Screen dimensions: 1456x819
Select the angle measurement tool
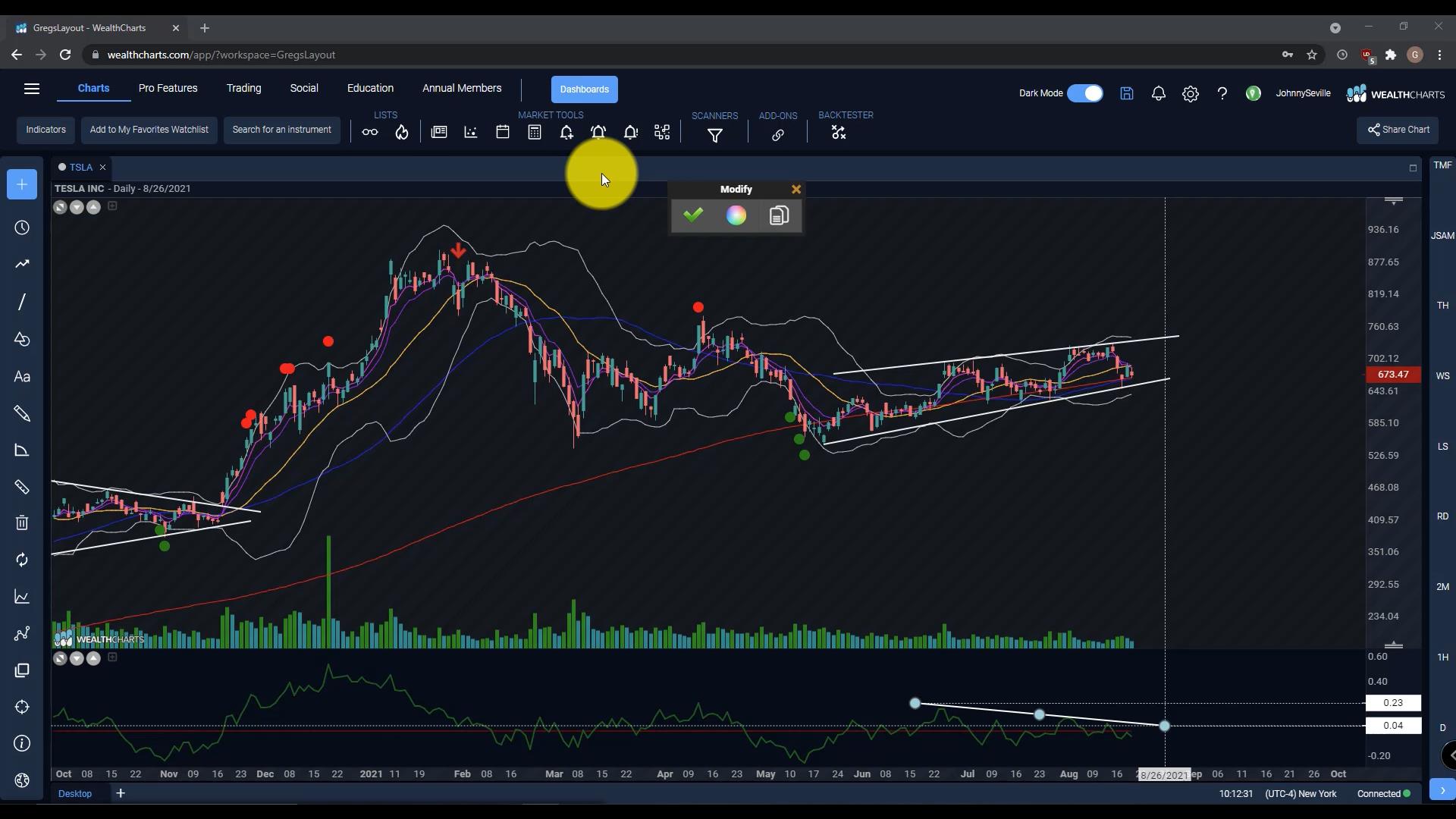click(22, 450)
